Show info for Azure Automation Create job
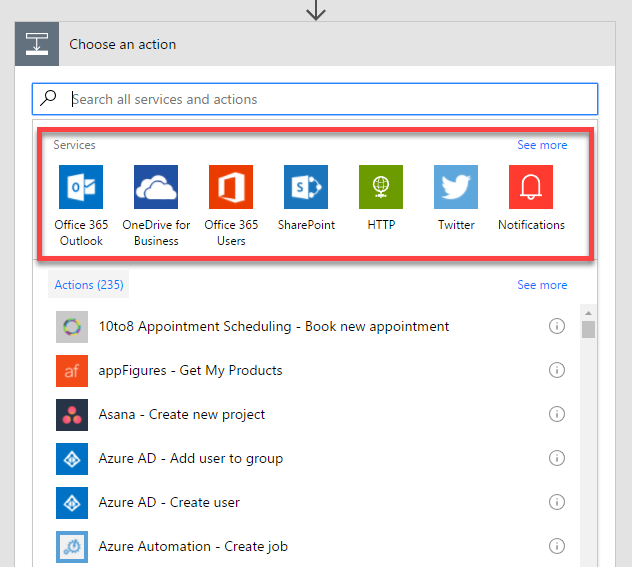This screenshot has width=632, height=567. pyautogui.click(x=557, y=546)
